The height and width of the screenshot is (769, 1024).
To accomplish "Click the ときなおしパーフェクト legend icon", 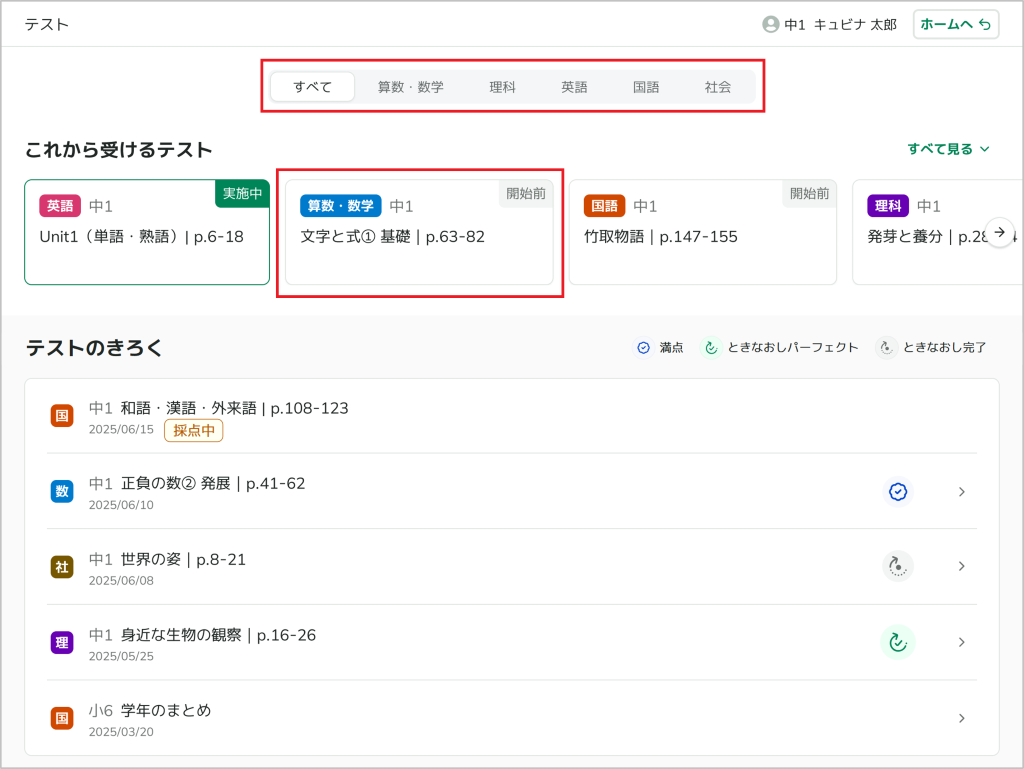I will tap(711, 348).
